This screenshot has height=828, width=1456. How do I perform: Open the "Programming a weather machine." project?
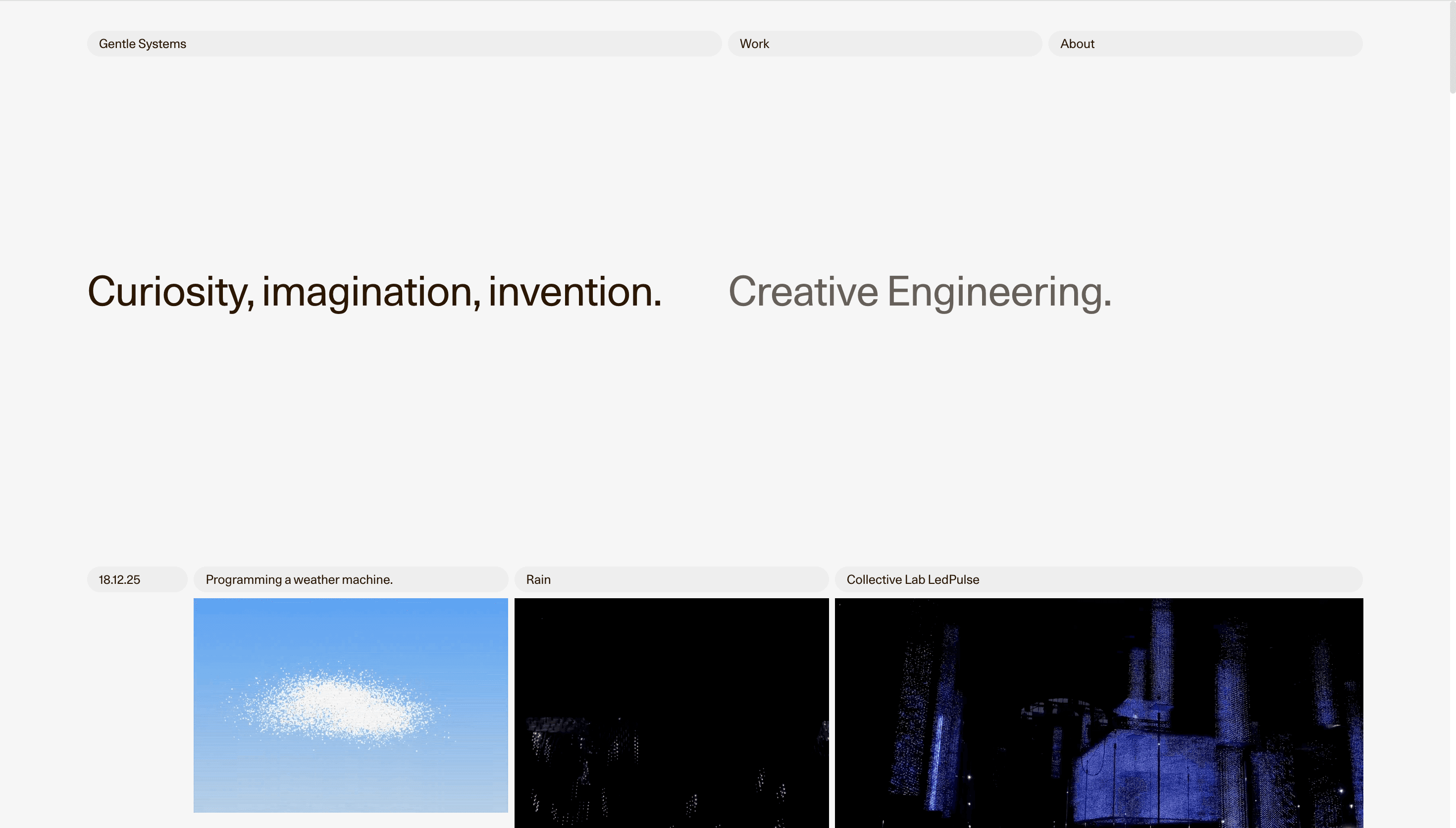click(299, 579)
